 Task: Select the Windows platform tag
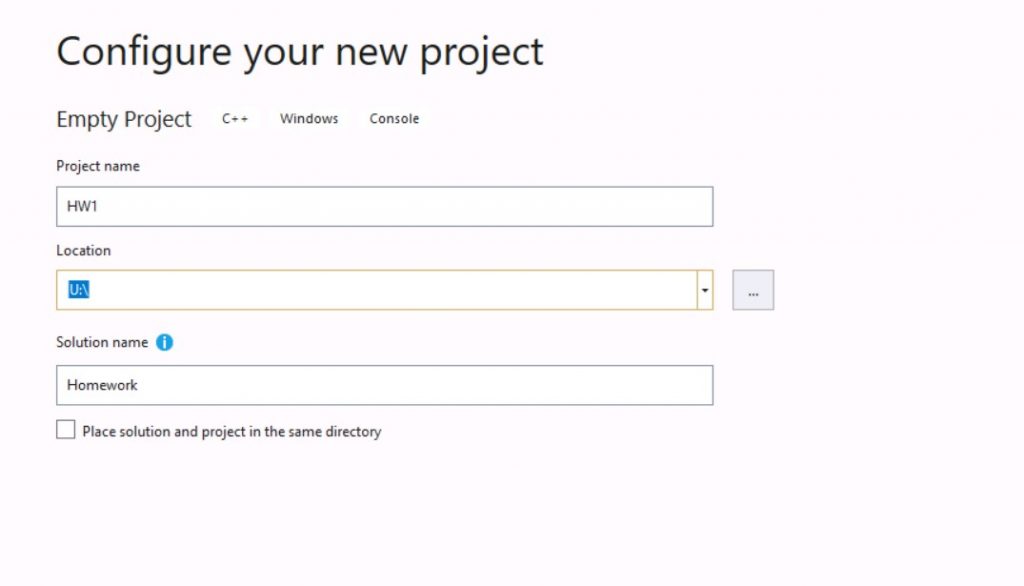click(309, 119)
